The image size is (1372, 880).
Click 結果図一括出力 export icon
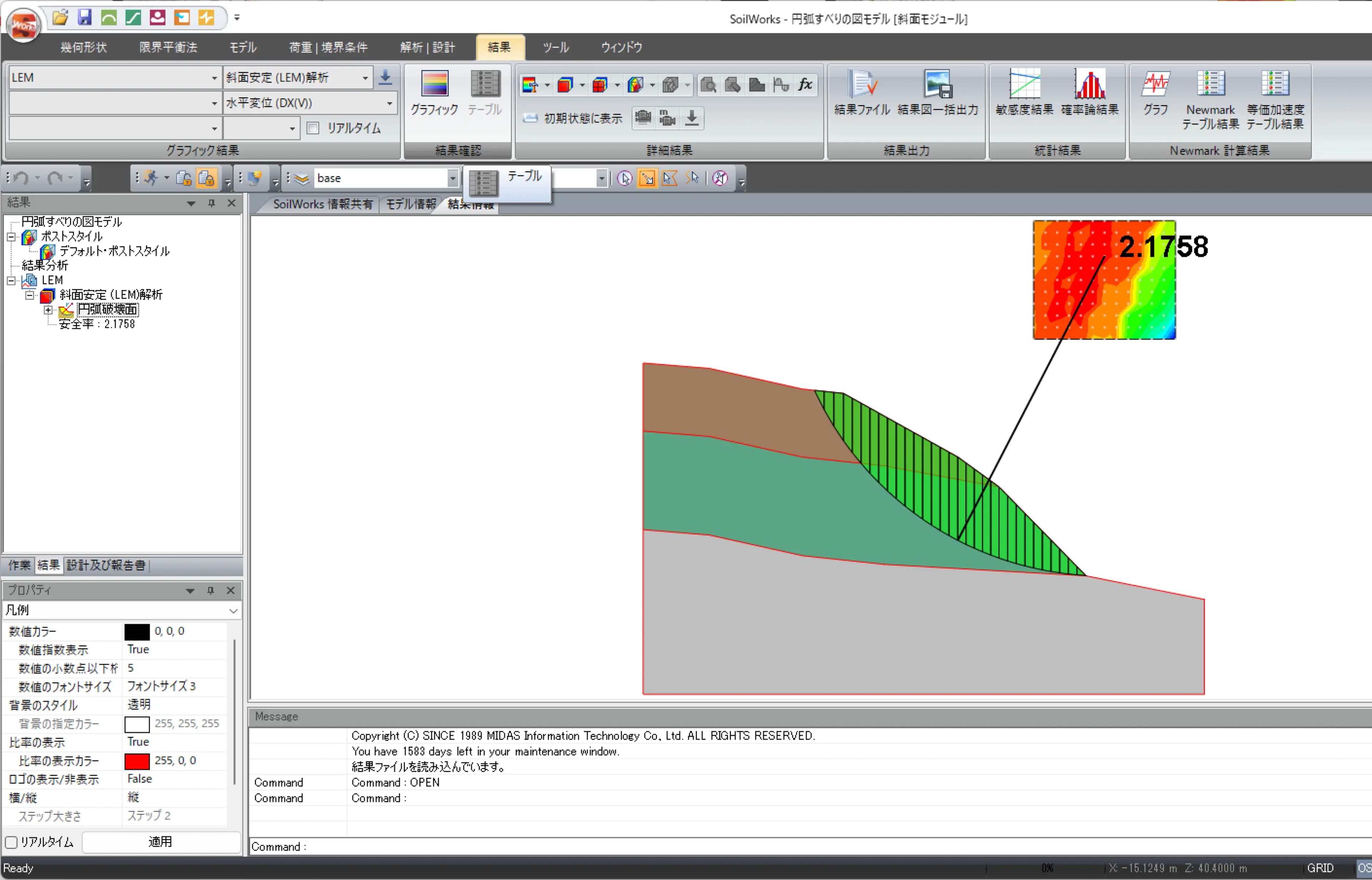(x=938, y=93)
